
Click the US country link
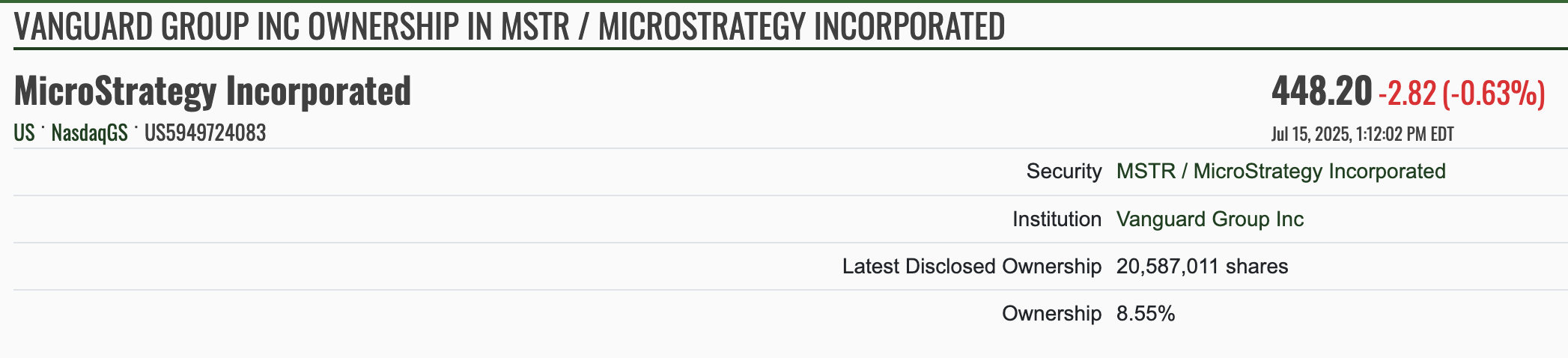(x=24, y=133)
